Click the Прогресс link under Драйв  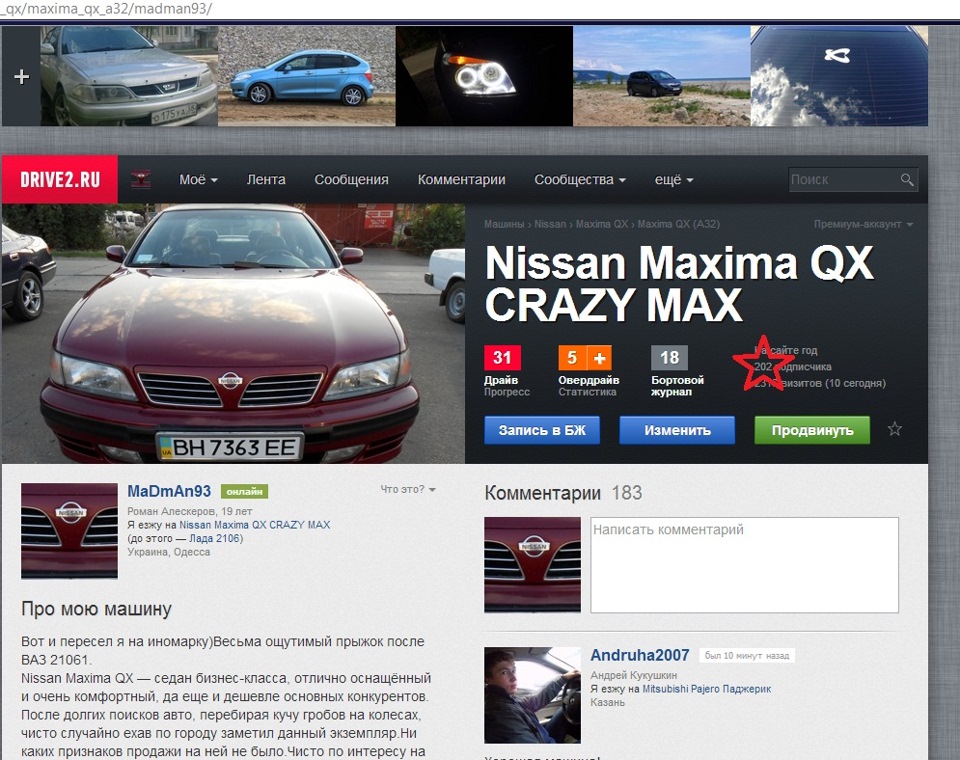[x=507, y=392]
